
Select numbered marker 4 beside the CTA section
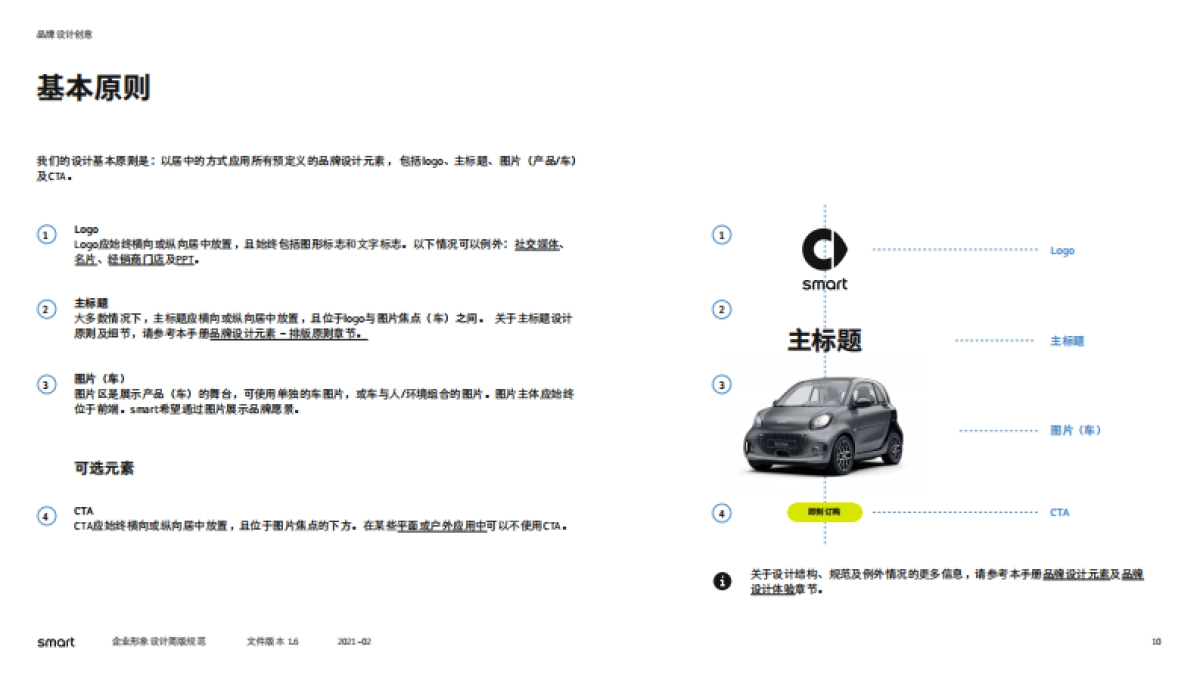click(x=45, y=515)
